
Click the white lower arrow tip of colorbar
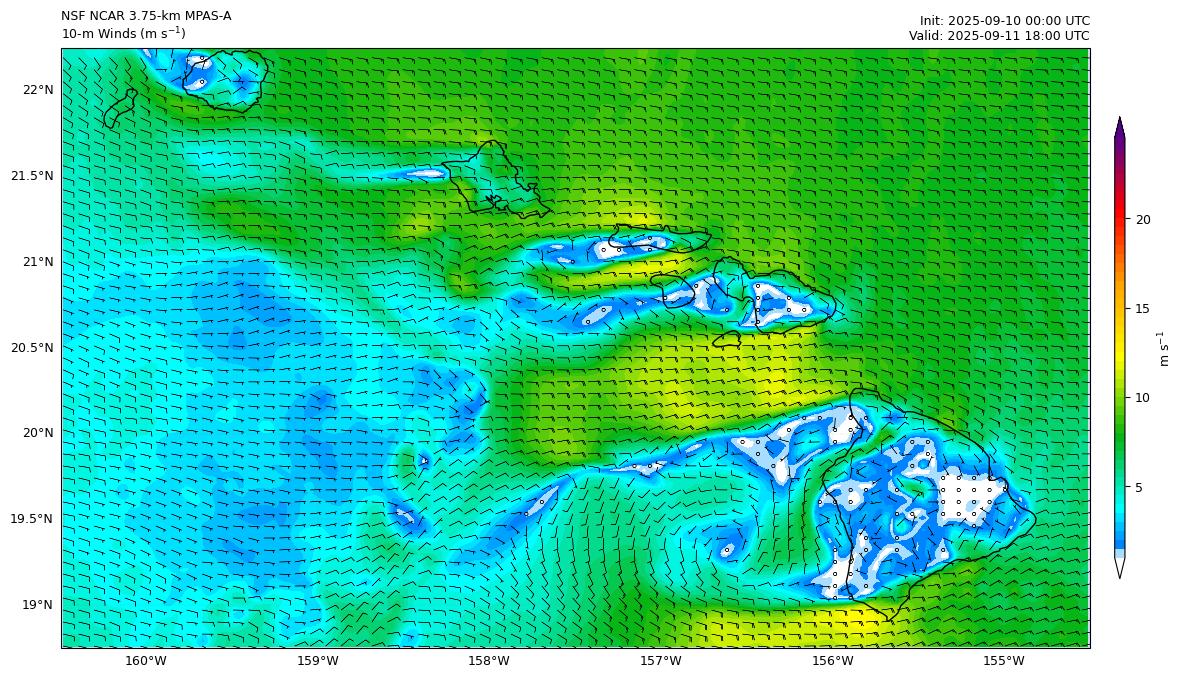1119,568
